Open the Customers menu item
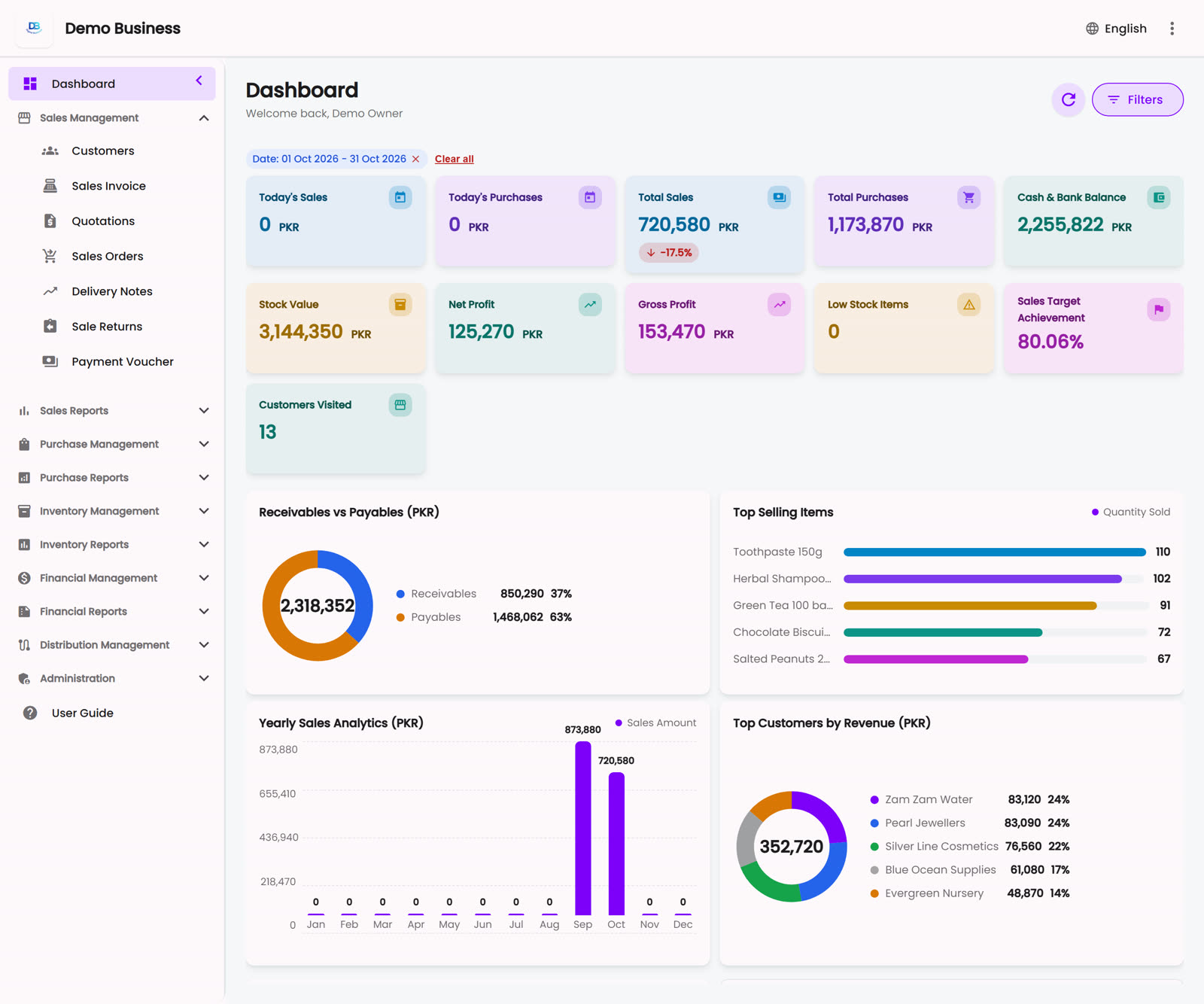The width and height of the screenshot is (1204, 1004). click(113, 151)
